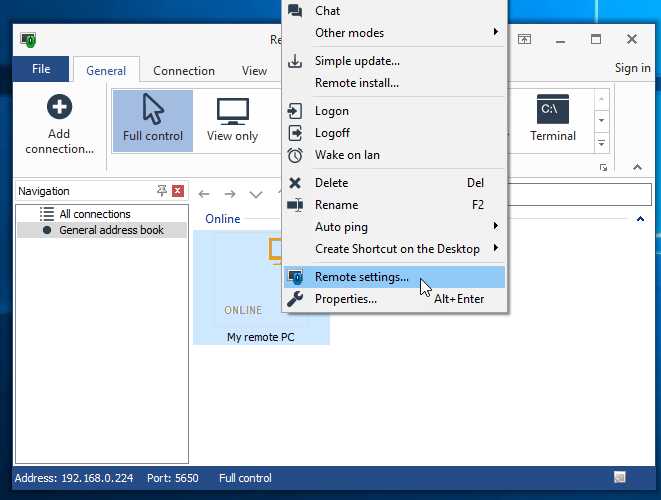This screenshot has width=661, height=500.
Task: Select General address book in tree
Action: (109, 230)
